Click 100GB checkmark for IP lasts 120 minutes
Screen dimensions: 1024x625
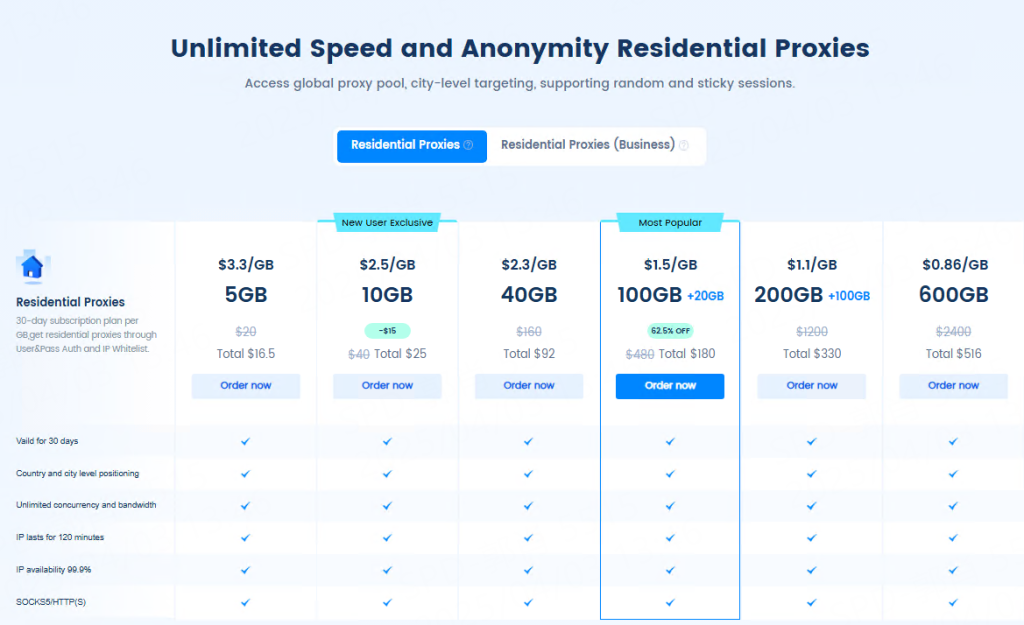[x=670, y=537]
